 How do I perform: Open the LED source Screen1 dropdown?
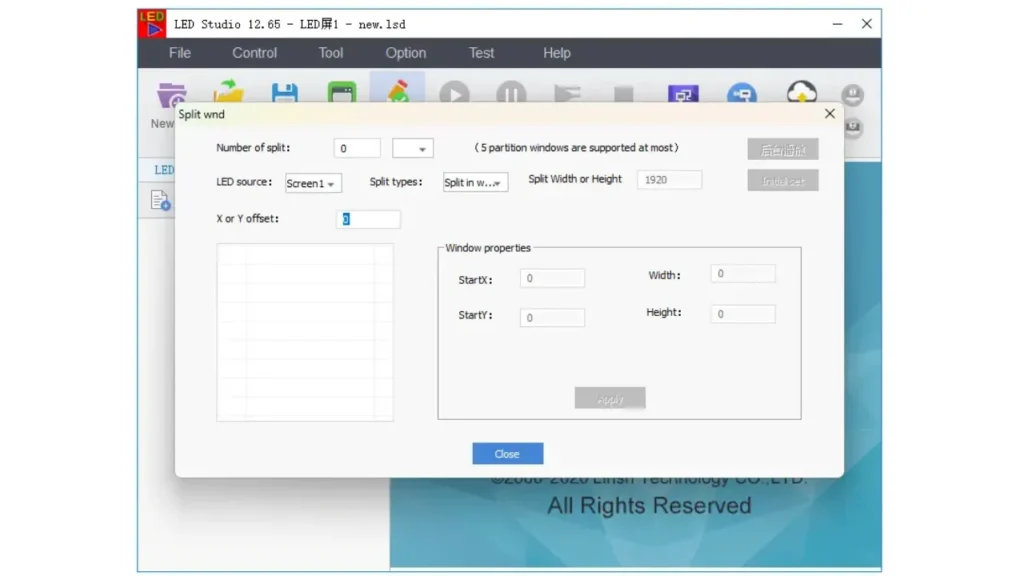313,183
